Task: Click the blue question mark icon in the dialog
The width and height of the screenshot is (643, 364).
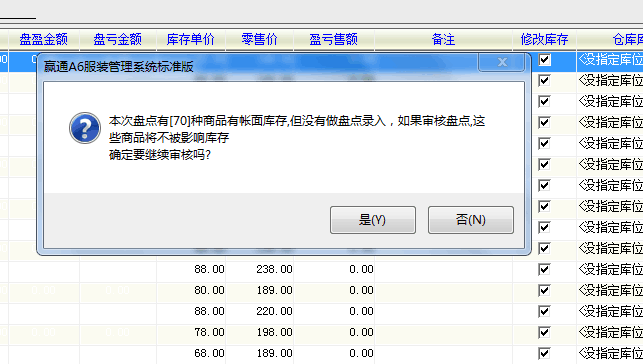Action: [x=85, y=128]
